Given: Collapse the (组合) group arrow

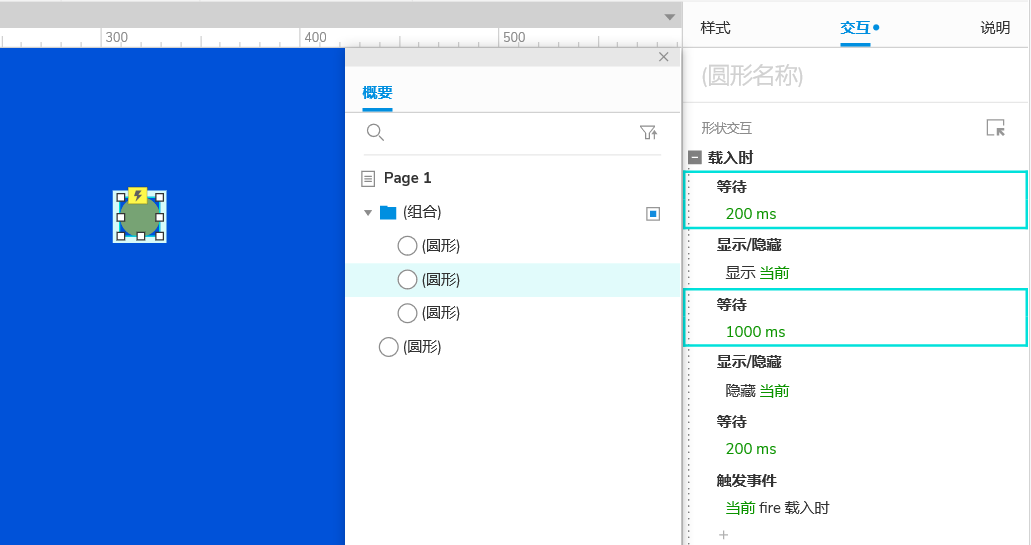Looking at the screenshot, I should tap(368, 212).
